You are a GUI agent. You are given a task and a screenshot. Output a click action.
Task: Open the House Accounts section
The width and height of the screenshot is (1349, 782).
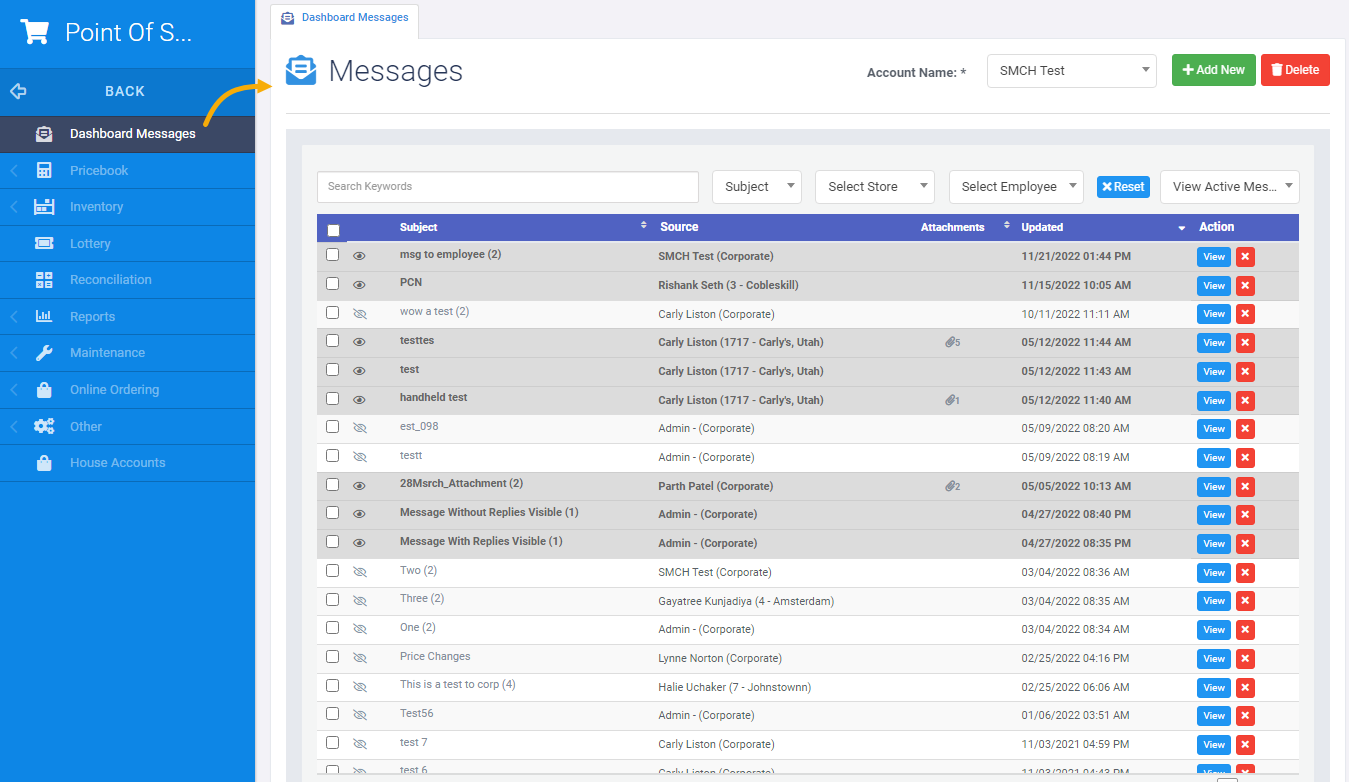pyautogui.click(x=42, y=462)
